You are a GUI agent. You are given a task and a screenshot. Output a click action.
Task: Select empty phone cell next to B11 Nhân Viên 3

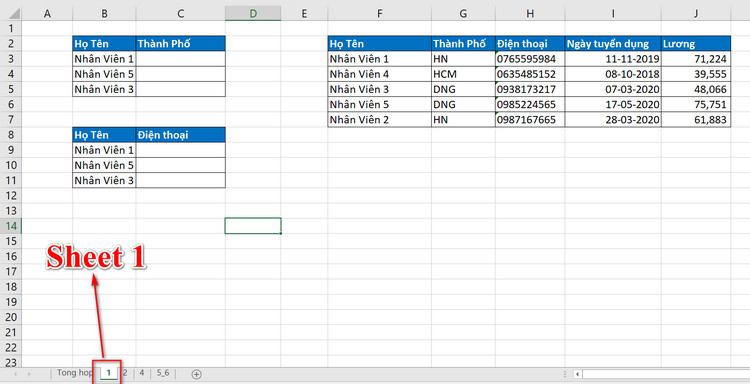click(180, 180)
